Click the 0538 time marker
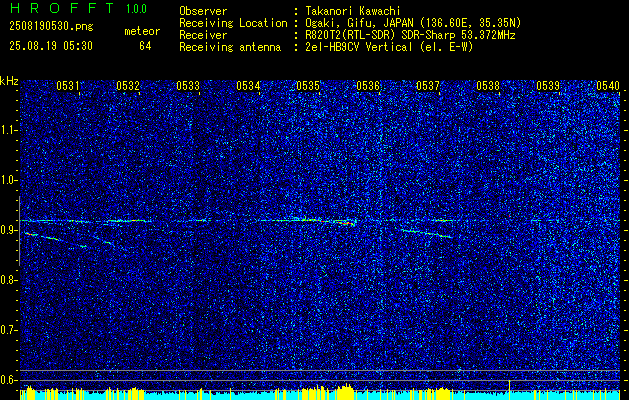Viewport: 629px width, 400px height. click(x=488, y=86)
